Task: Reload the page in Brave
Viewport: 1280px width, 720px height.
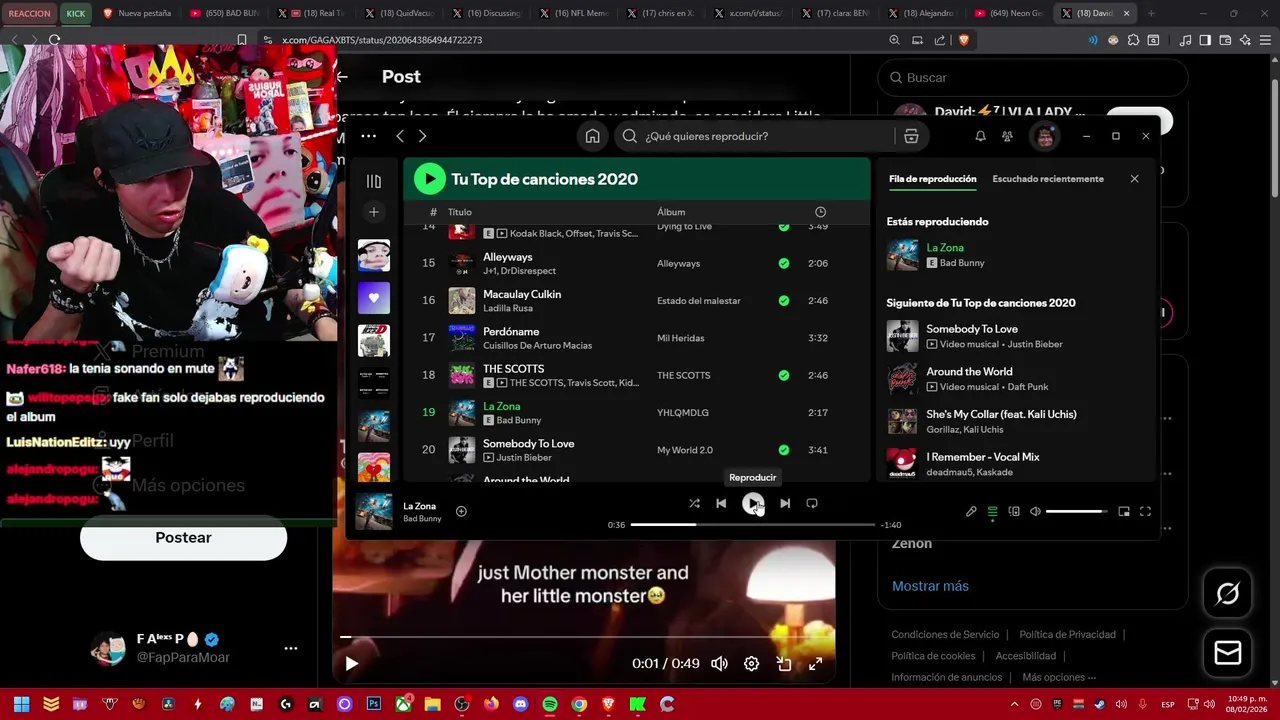Action: (x=54, y=40)
